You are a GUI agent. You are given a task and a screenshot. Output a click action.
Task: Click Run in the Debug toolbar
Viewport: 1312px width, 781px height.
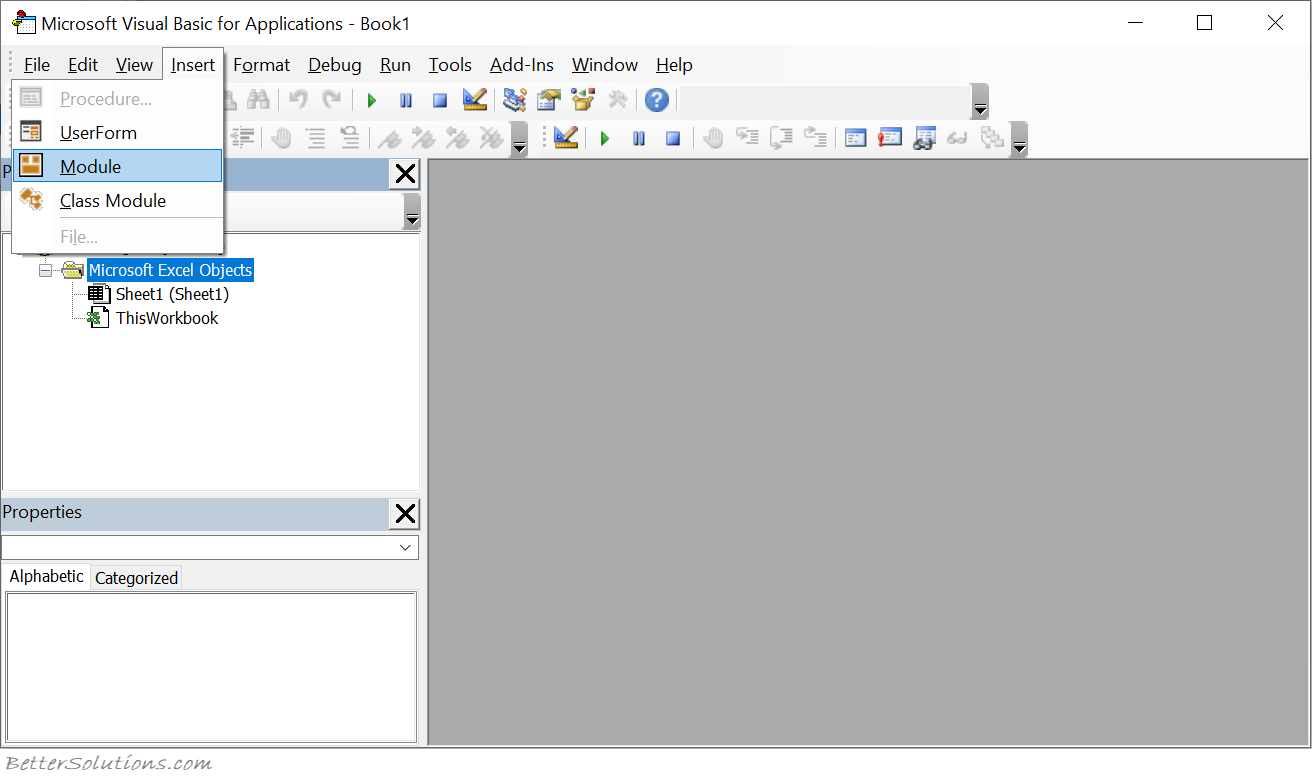click(x=605, y=138)
